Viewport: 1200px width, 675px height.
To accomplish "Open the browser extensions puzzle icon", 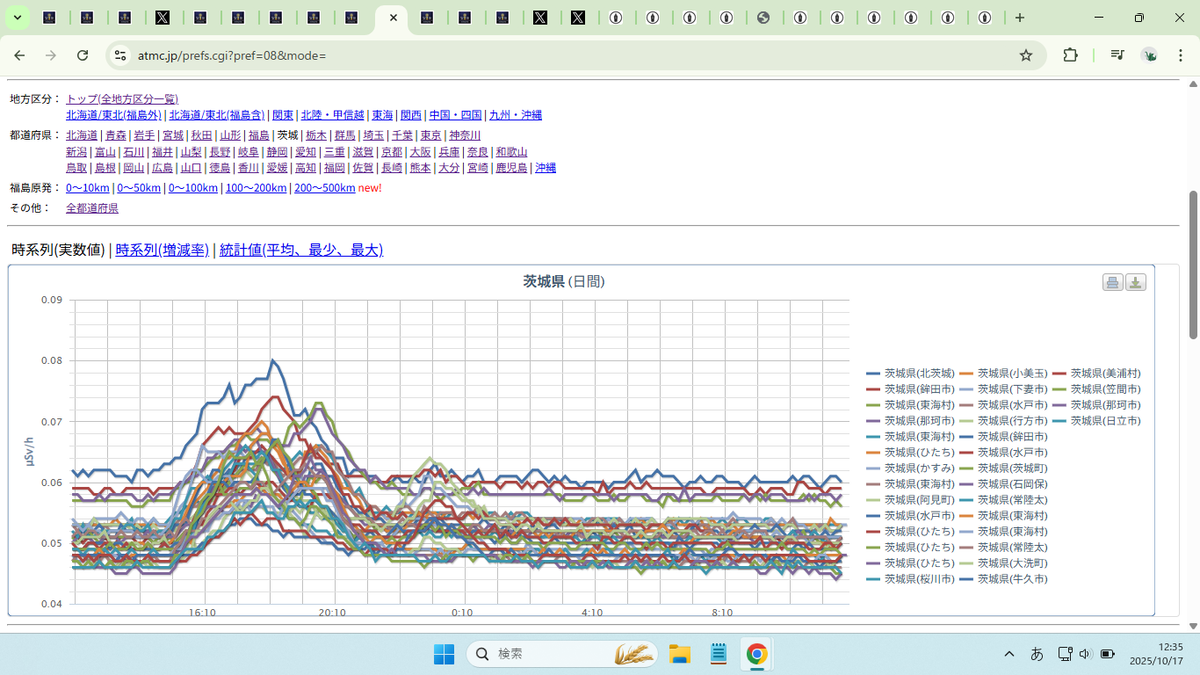I will pyautogui.click(x=1070, y=55).
